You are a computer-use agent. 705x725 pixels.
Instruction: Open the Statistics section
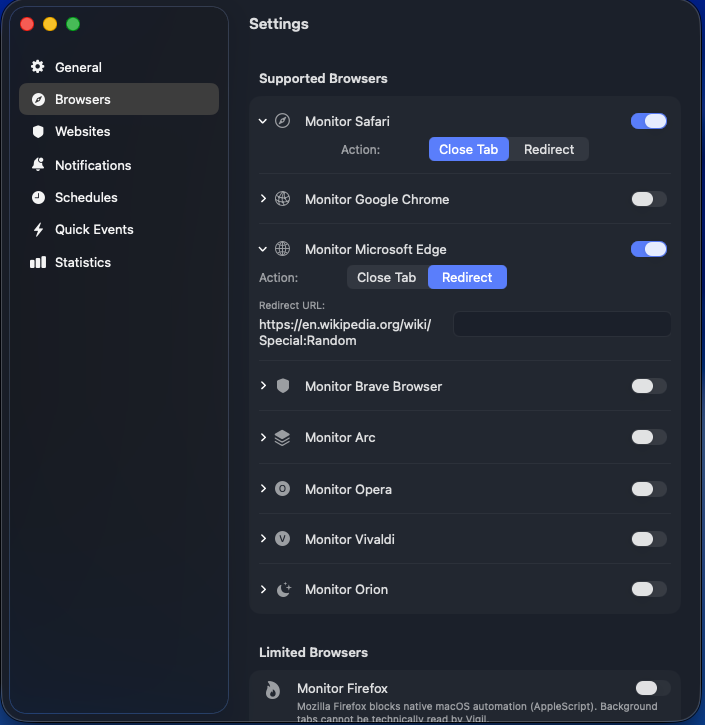[x=119, y=262]
